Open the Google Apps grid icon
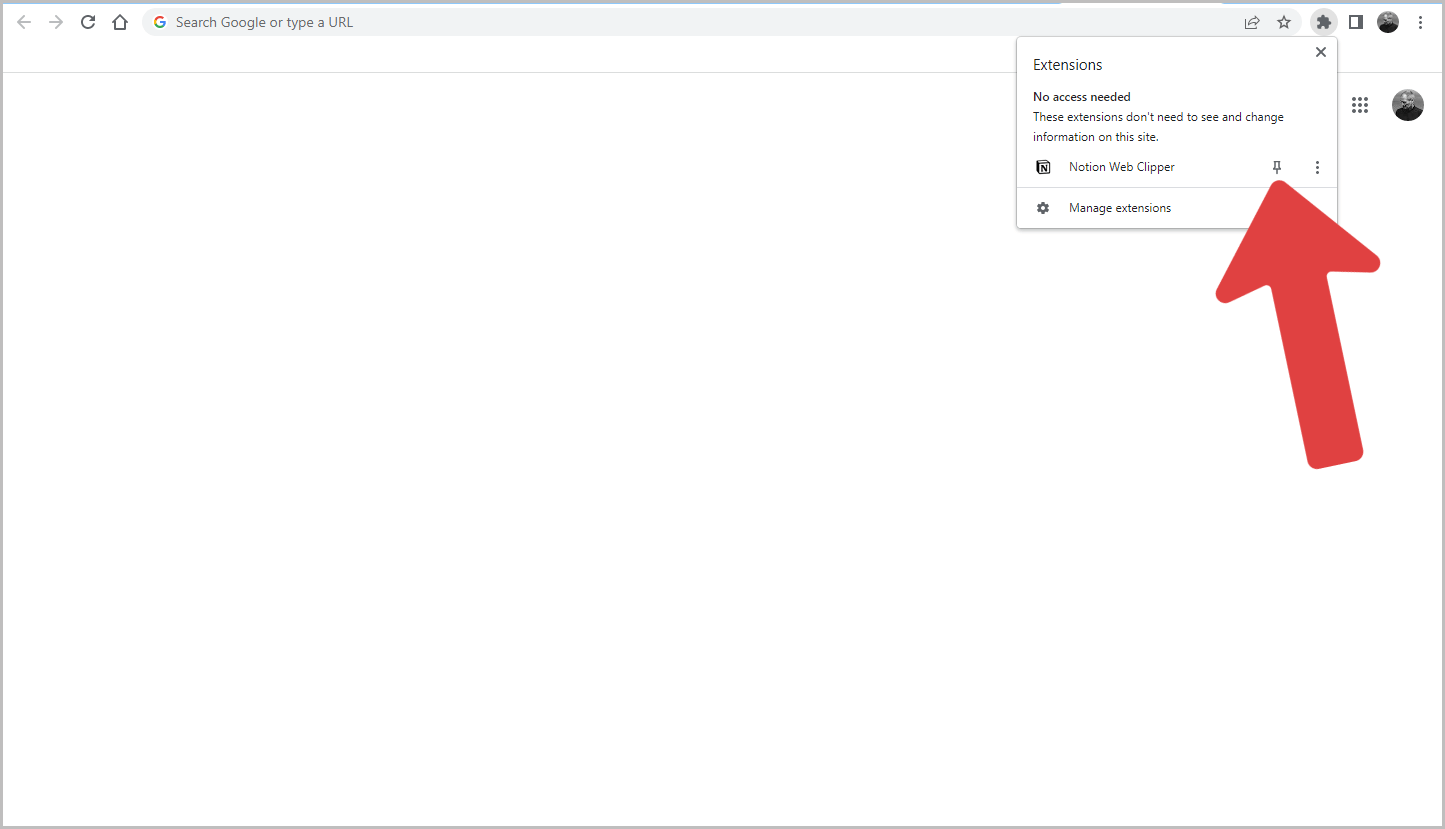Image resolution: width=1445 pixels, height=829 pixels. pyautogui.click(x=1360, y=104)
